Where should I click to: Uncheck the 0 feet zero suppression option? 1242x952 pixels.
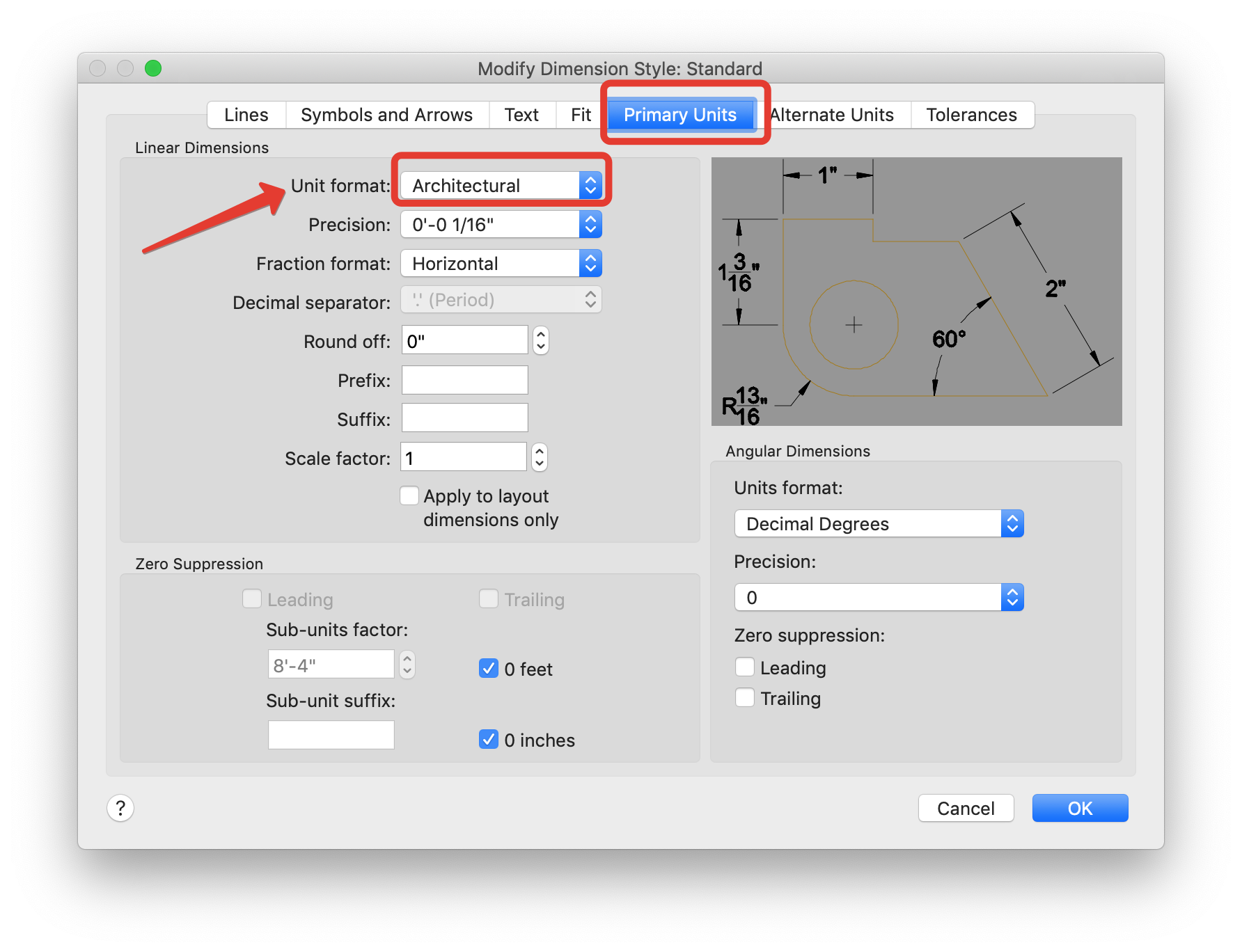488,669
